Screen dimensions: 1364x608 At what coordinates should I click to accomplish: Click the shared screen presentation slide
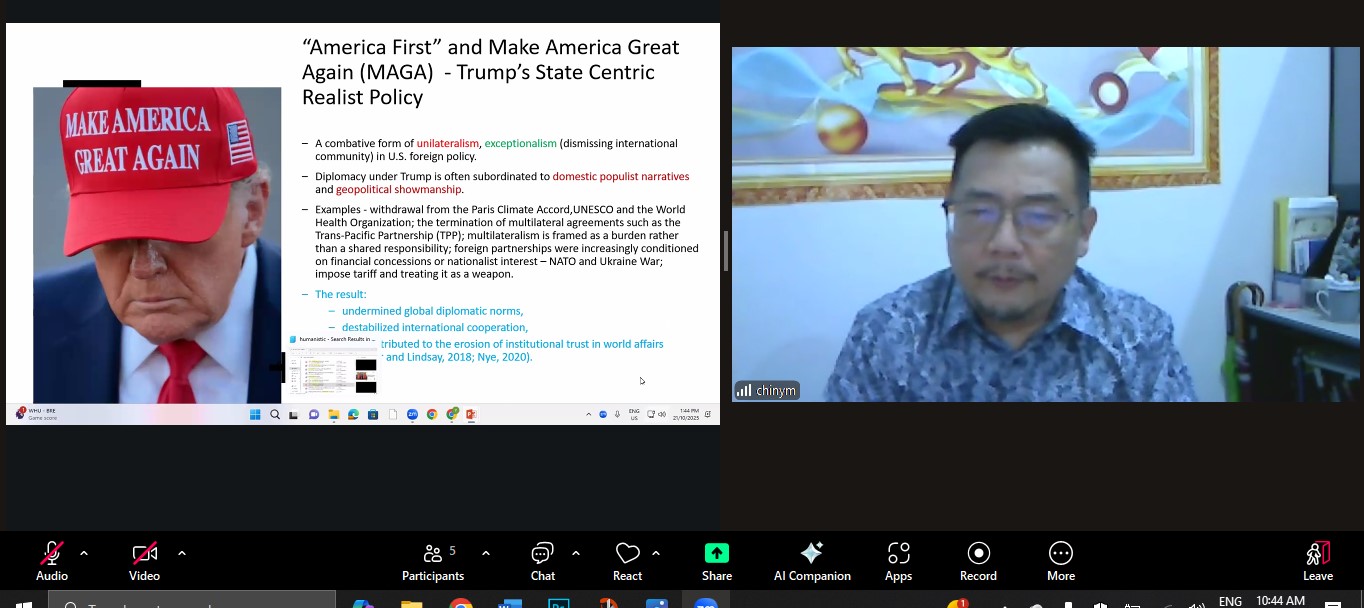(x=362, y=212)
